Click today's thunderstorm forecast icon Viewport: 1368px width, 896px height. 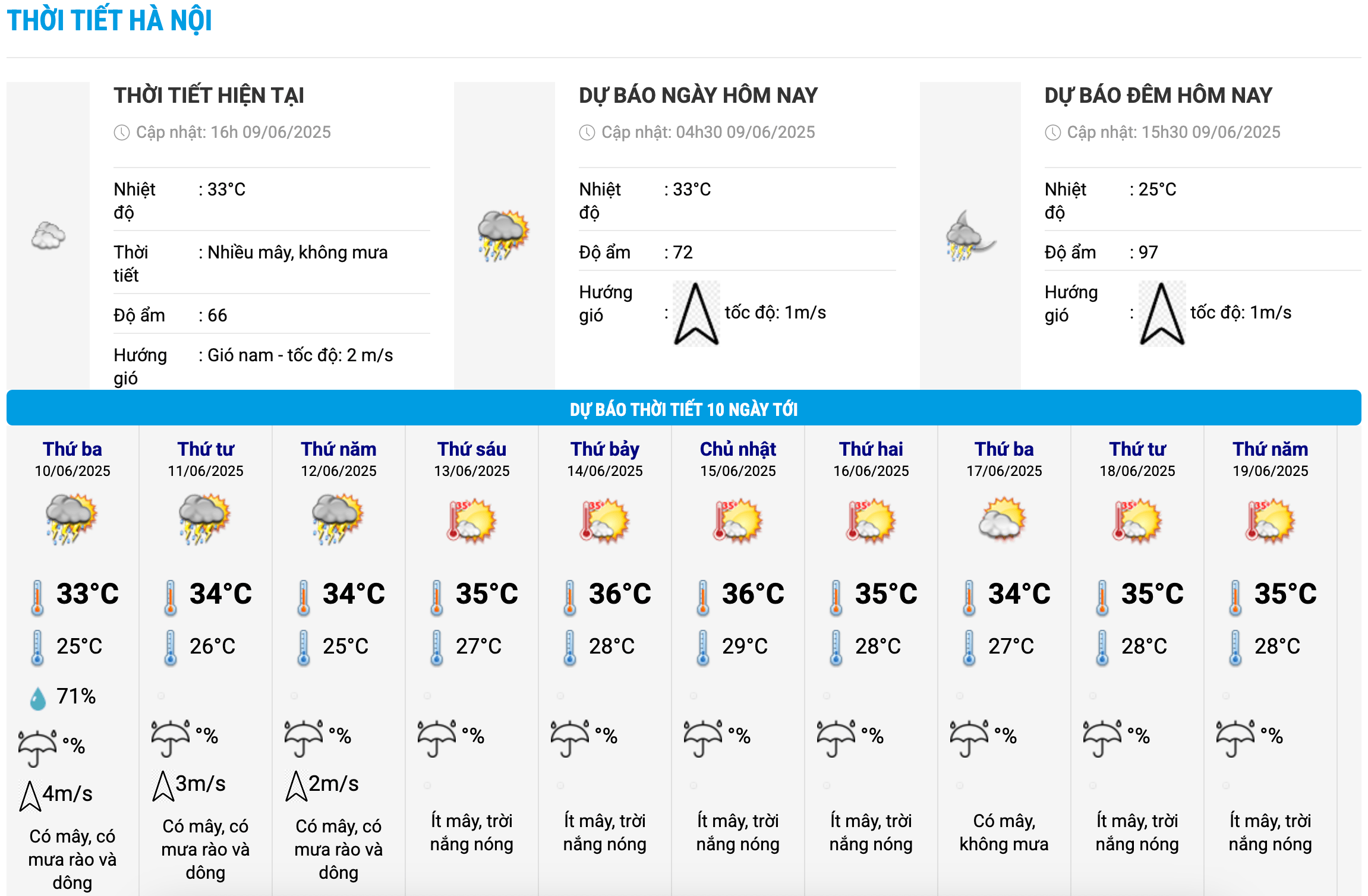(x=503, y=235)
